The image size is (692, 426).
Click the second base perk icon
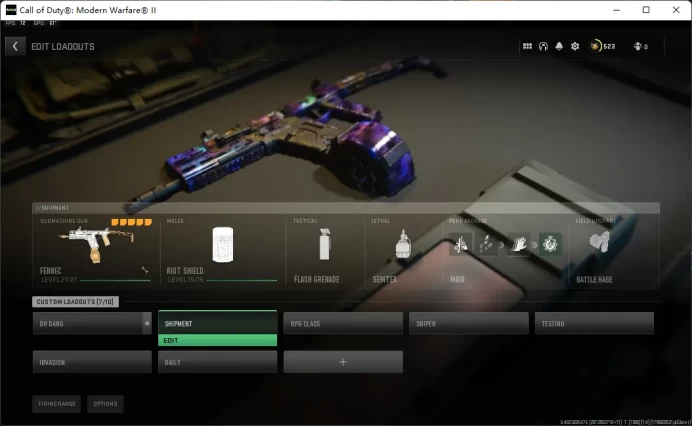[x=487, y=244]
